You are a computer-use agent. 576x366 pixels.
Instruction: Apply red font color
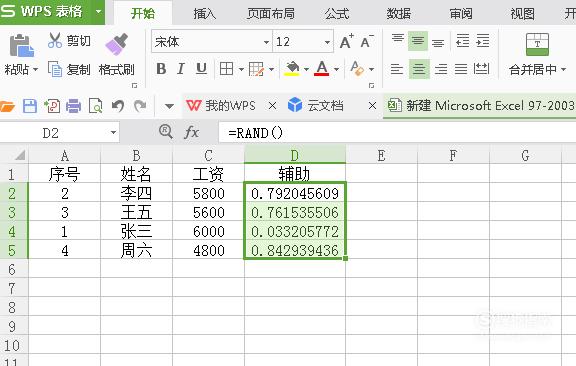pyautogui.click(x=322, y=69)
